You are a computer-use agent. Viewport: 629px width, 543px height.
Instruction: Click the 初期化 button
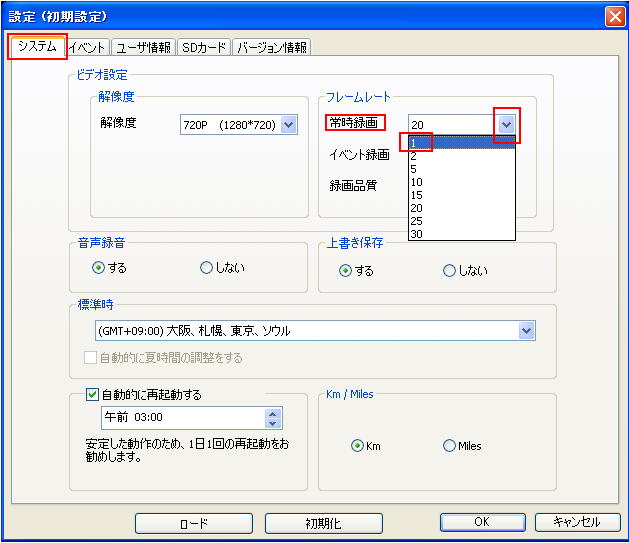[x=323, y=523]
